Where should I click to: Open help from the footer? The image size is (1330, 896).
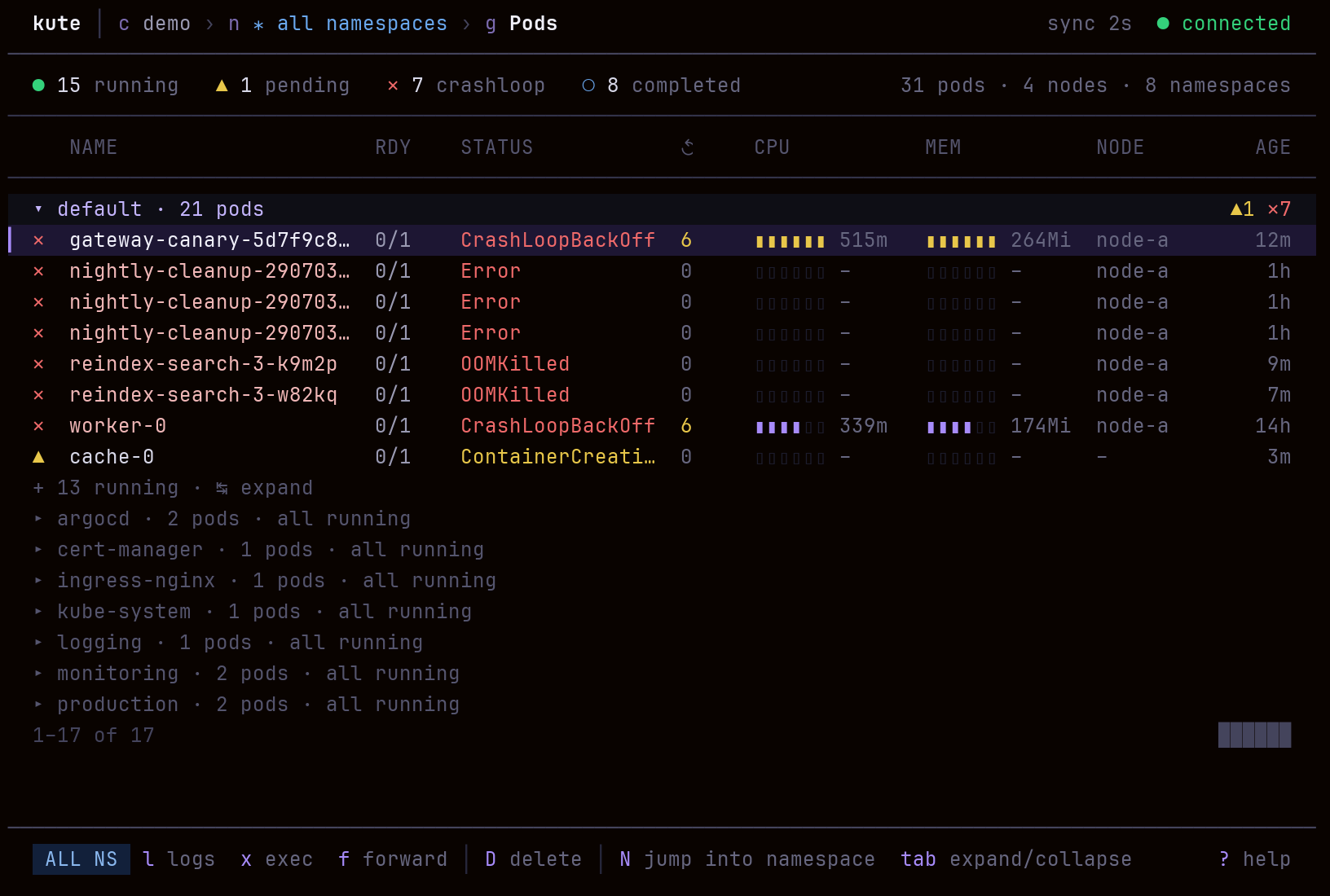tap(1255, 859)
